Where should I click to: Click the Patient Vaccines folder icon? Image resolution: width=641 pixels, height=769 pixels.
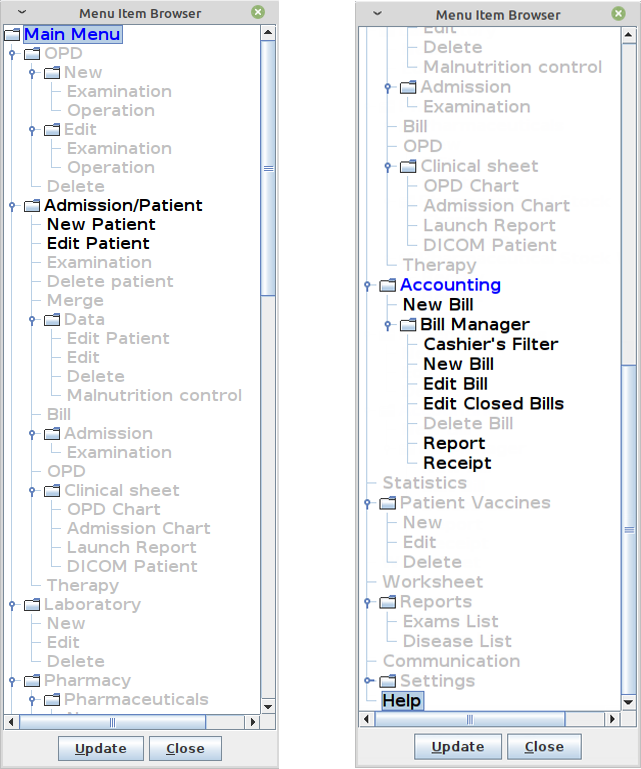[387, 503]
